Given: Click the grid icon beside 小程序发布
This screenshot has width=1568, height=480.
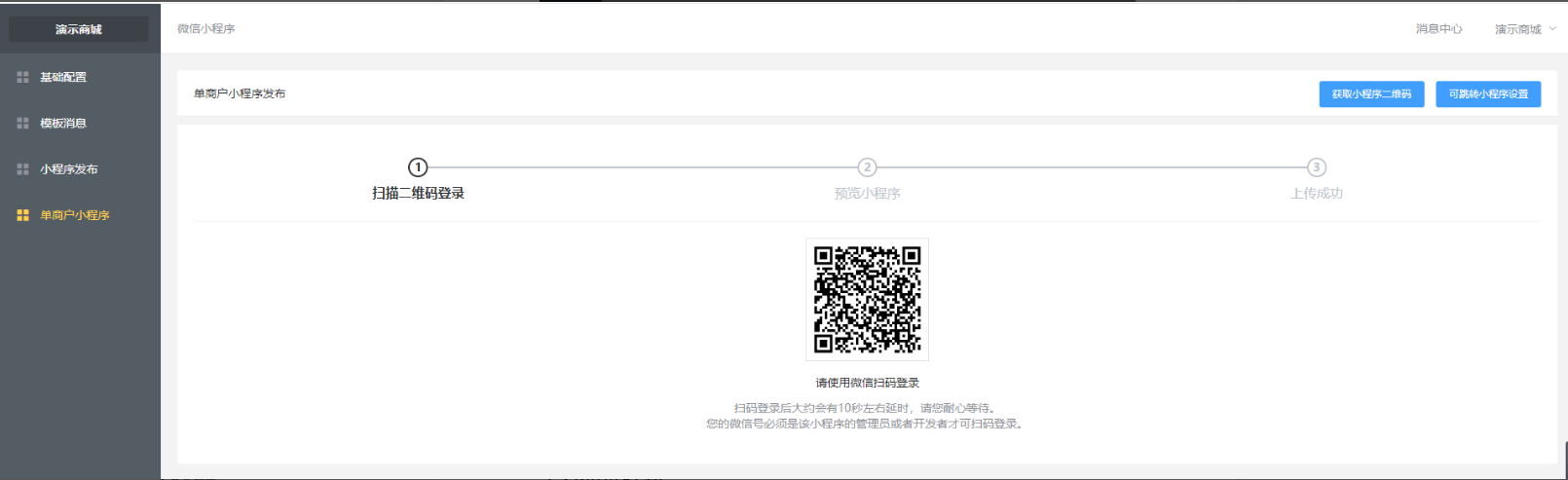Looking at the screenshot, I should point(22,169).
